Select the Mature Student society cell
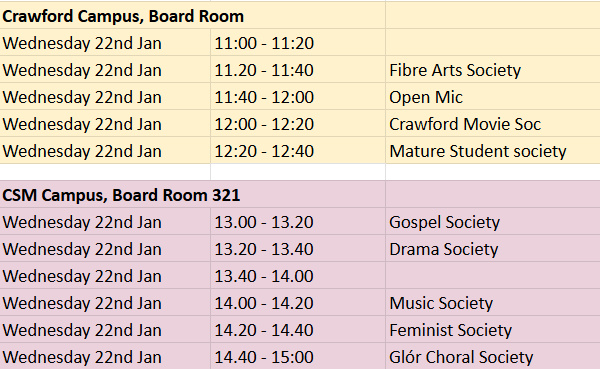The height and width of the screenshot is (369, 600). point(493,150)
